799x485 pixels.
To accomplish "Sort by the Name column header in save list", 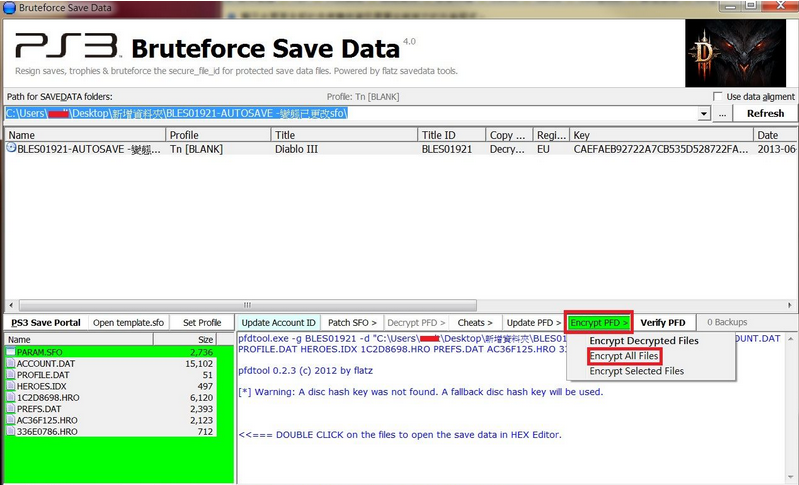I will click(x=85, y=135).
